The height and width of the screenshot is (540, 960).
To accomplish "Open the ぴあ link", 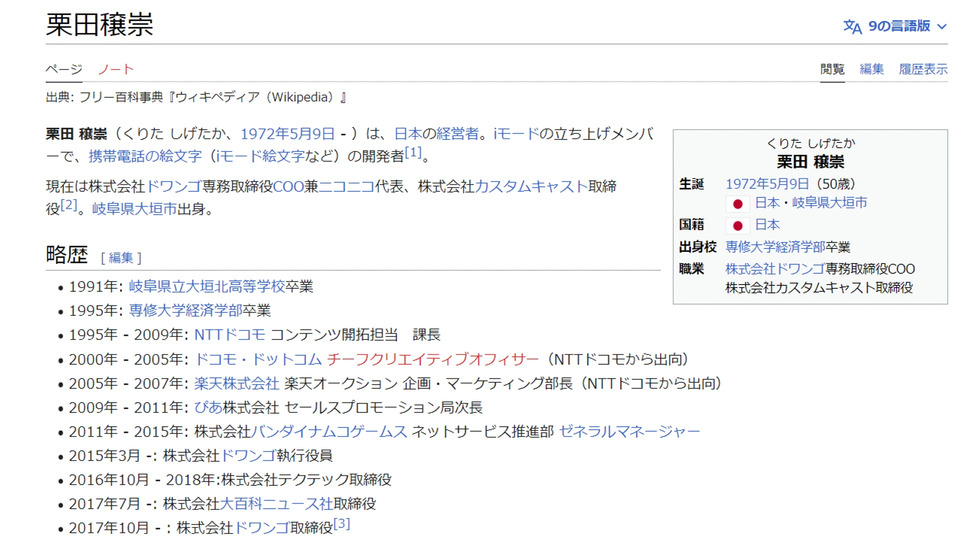I will 208,407.
